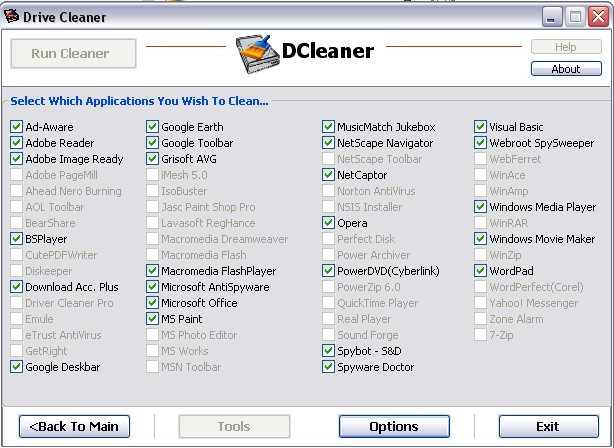Close the Drive Cleaner window

[598, 16]
